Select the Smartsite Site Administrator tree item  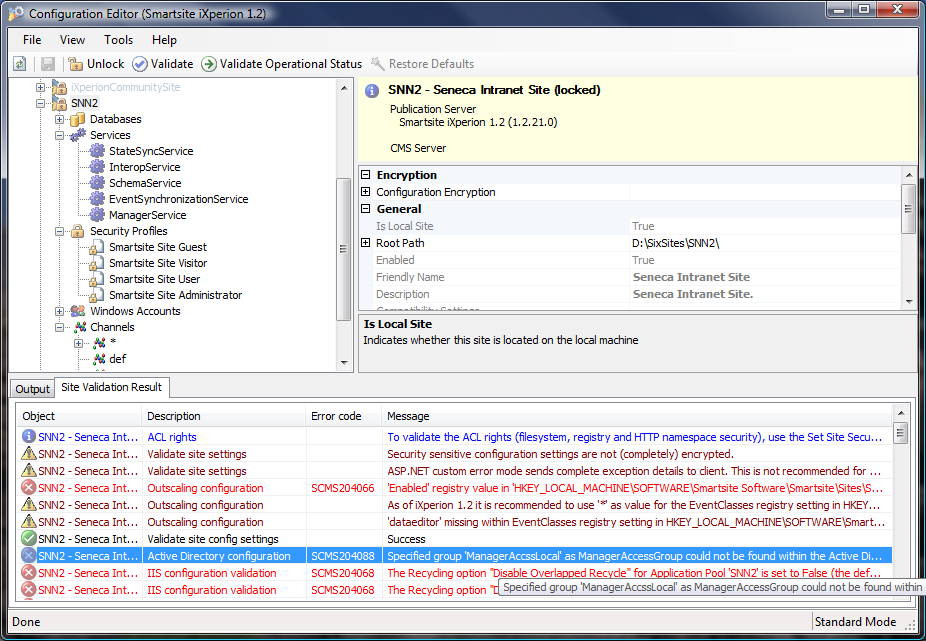tap(175, 295)
